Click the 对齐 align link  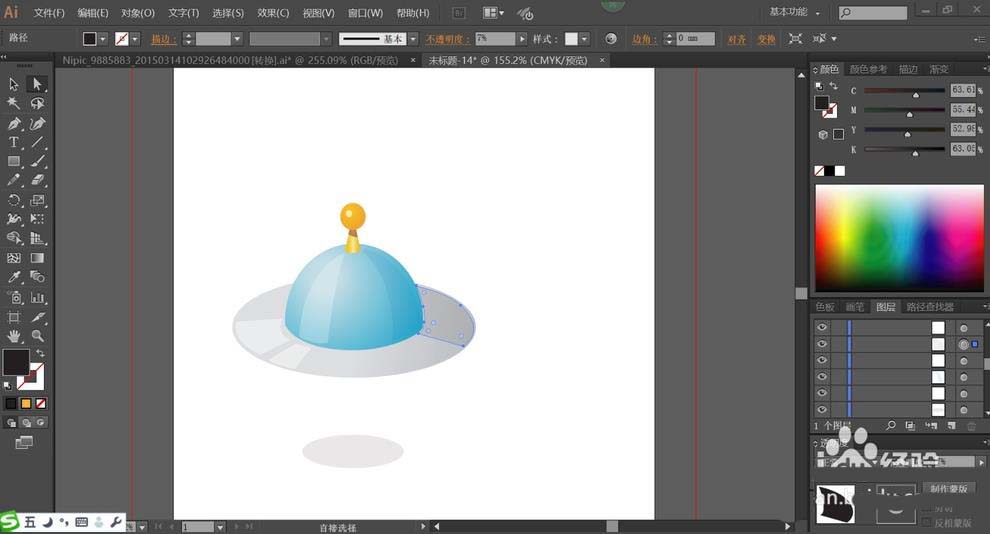pyautogui.click(x=736, y=39)
